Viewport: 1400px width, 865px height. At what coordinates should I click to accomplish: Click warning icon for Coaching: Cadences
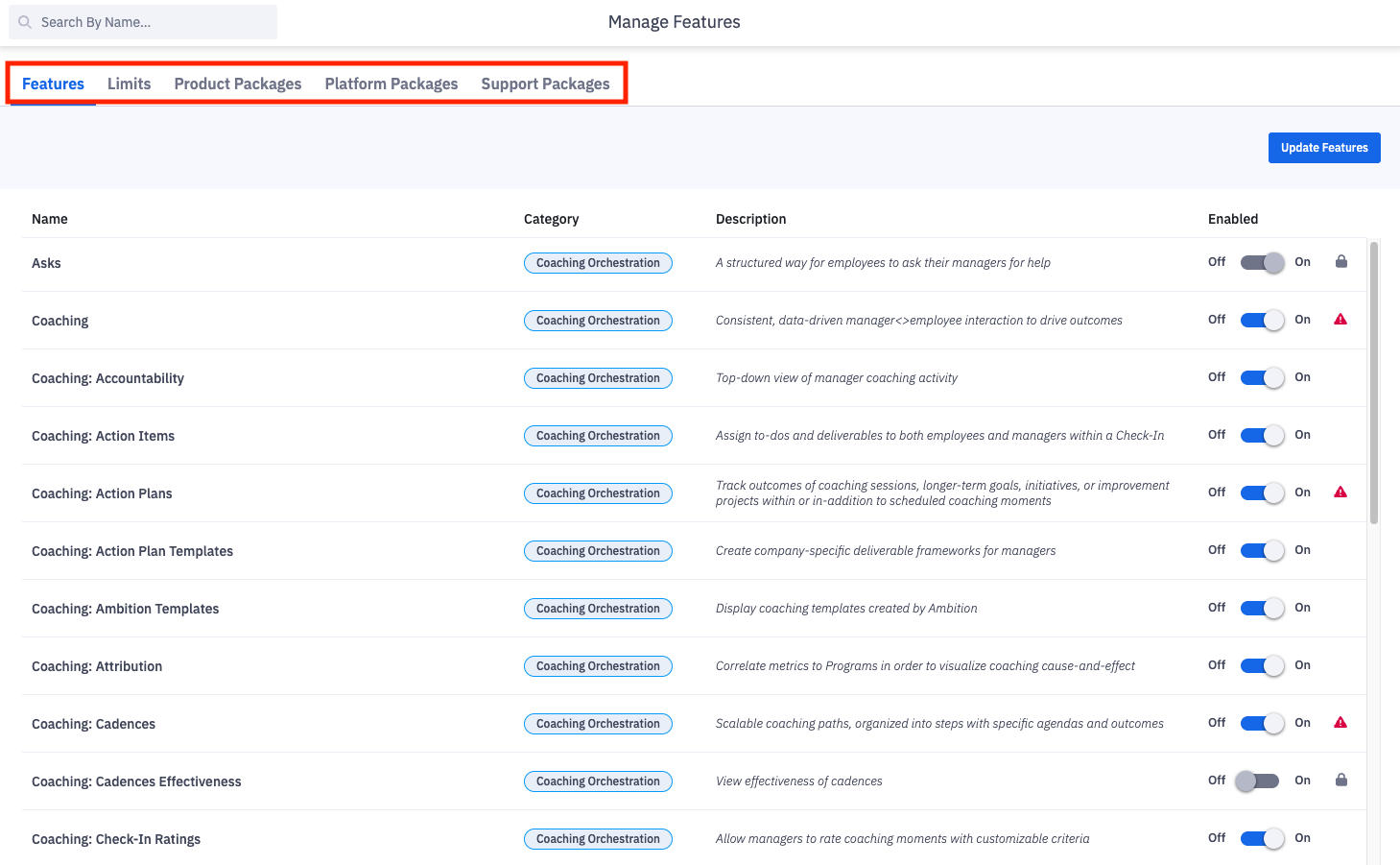pyautogui.click(x=1341, y=723)
